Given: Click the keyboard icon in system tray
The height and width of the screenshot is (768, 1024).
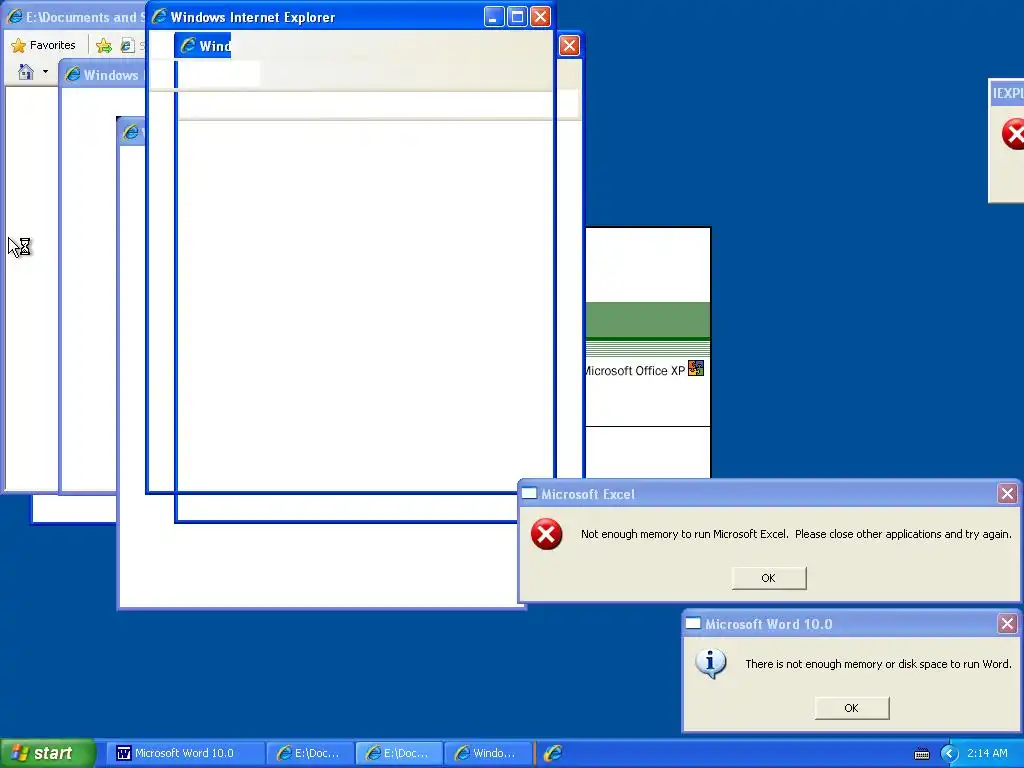Looking at the screenshot, I should pos(921,754).
